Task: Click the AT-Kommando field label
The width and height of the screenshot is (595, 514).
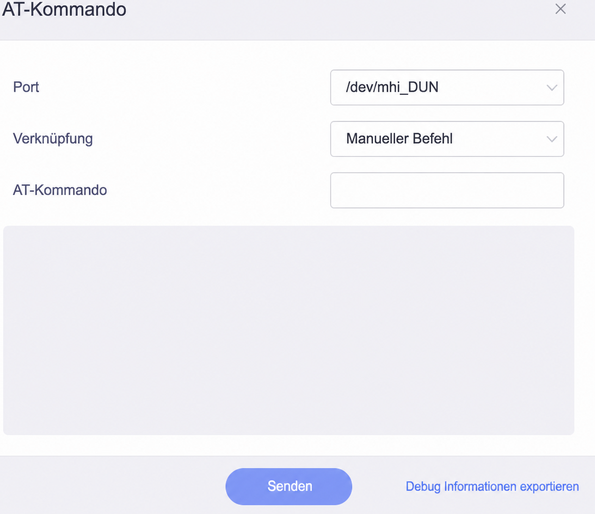Action: [x=60, y=190]
